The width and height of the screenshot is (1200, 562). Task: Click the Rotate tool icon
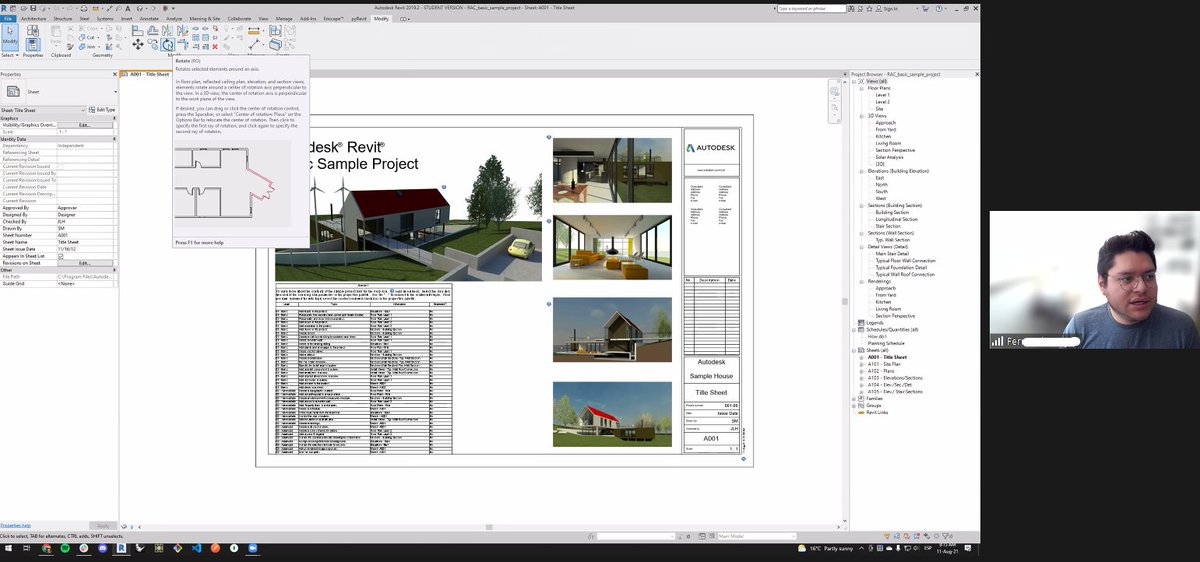pos(167,44)
